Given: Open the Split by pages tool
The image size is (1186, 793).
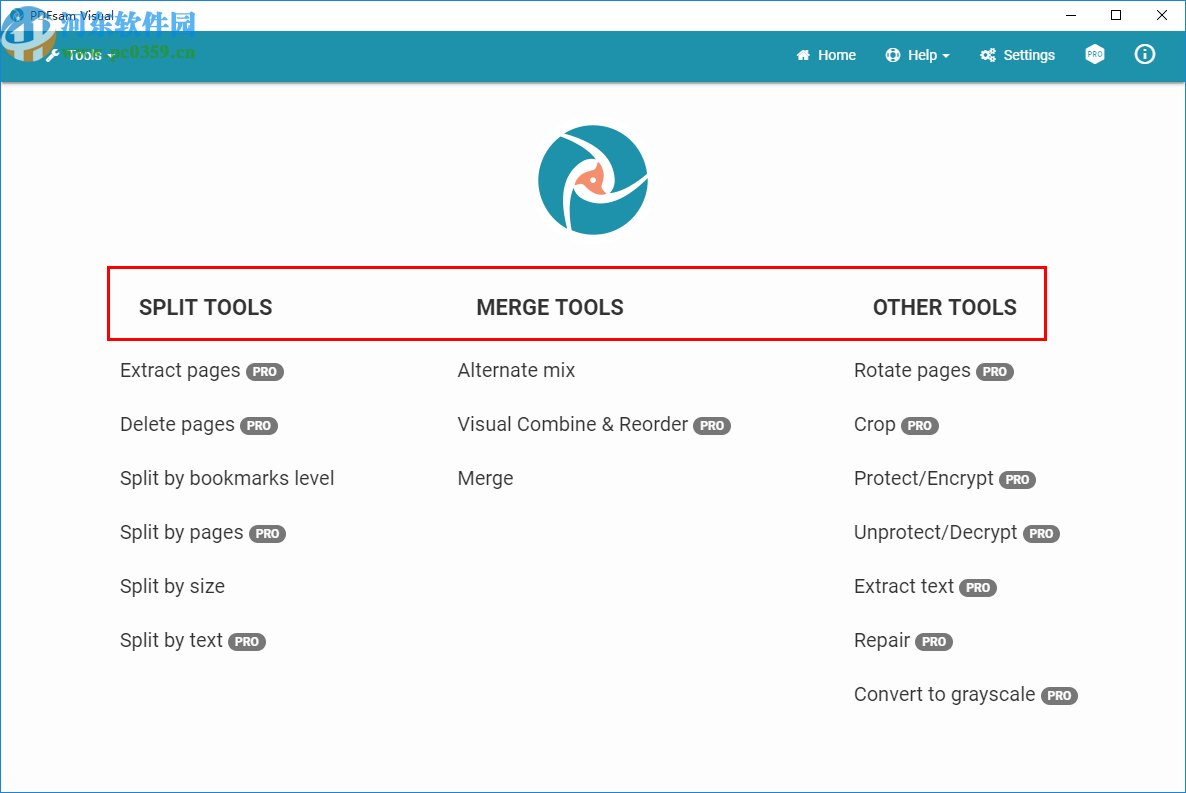Looking at the screenshot, I should click(x=182, y=533).
